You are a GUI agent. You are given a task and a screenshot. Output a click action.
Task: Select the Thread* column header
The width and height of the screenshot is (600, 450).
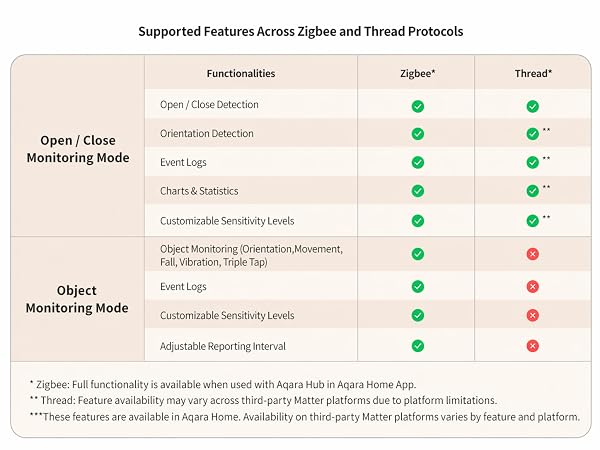[533, 73]
